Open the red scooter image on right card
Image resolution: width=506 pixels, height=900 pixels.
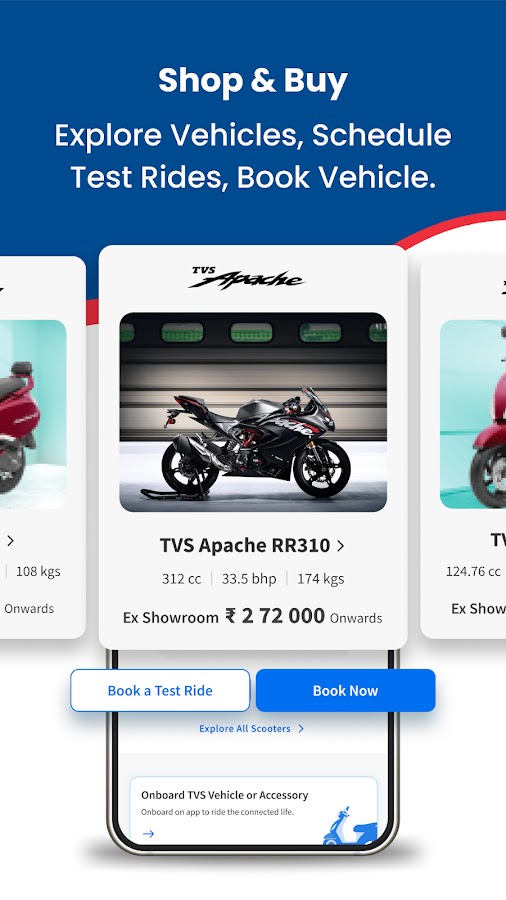pos(473,414)
